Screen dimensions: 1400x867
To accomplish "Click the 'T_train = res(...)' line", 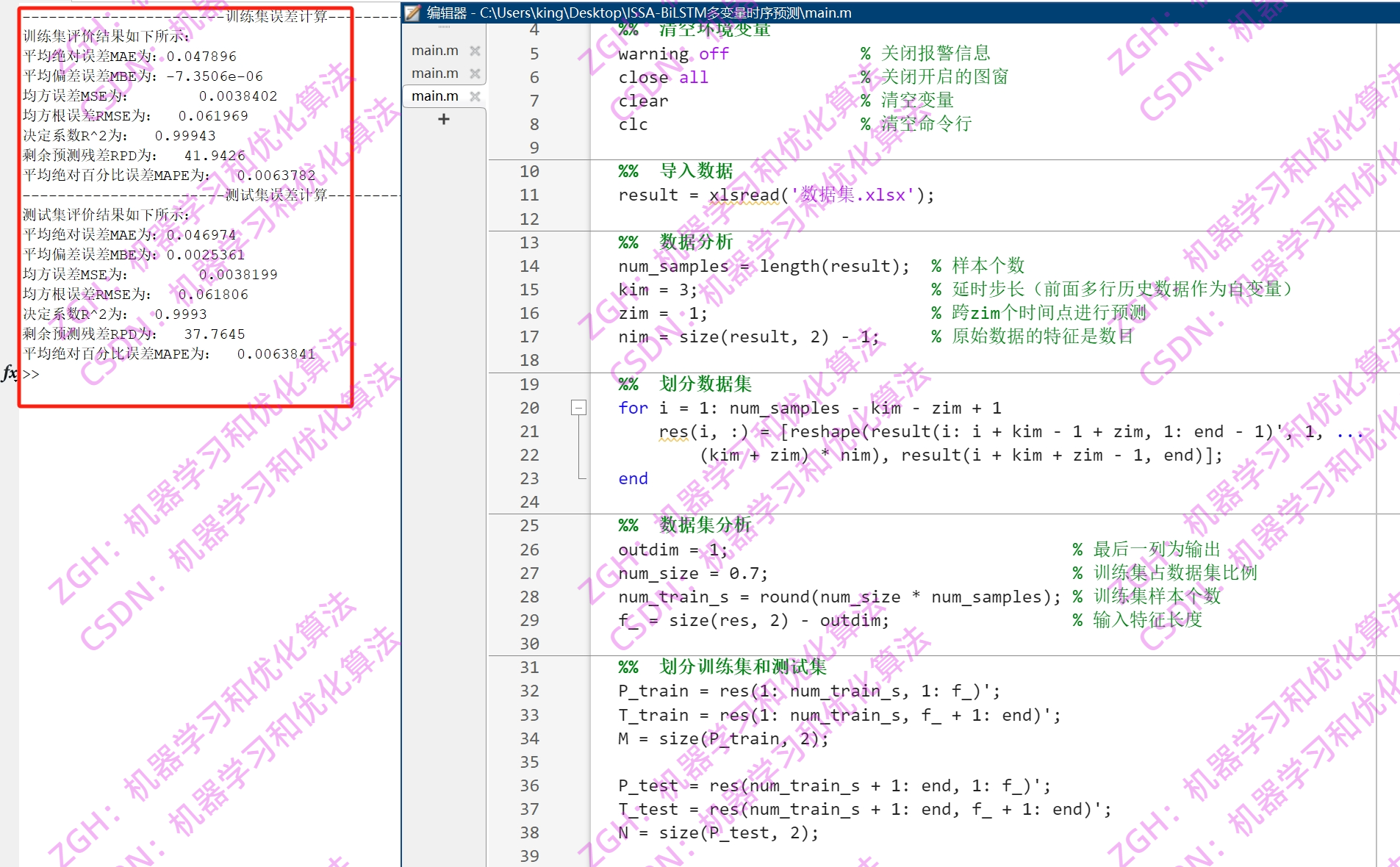I will point(839,715).
